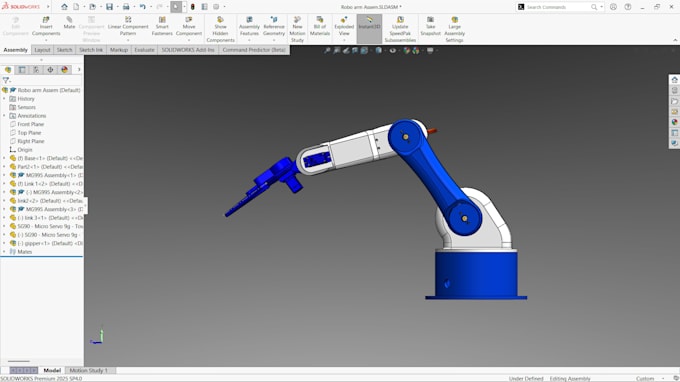This screenshot has width=680, height=382.
Task: Switch to the Markup tab
Action: click(x=119, y=50)
